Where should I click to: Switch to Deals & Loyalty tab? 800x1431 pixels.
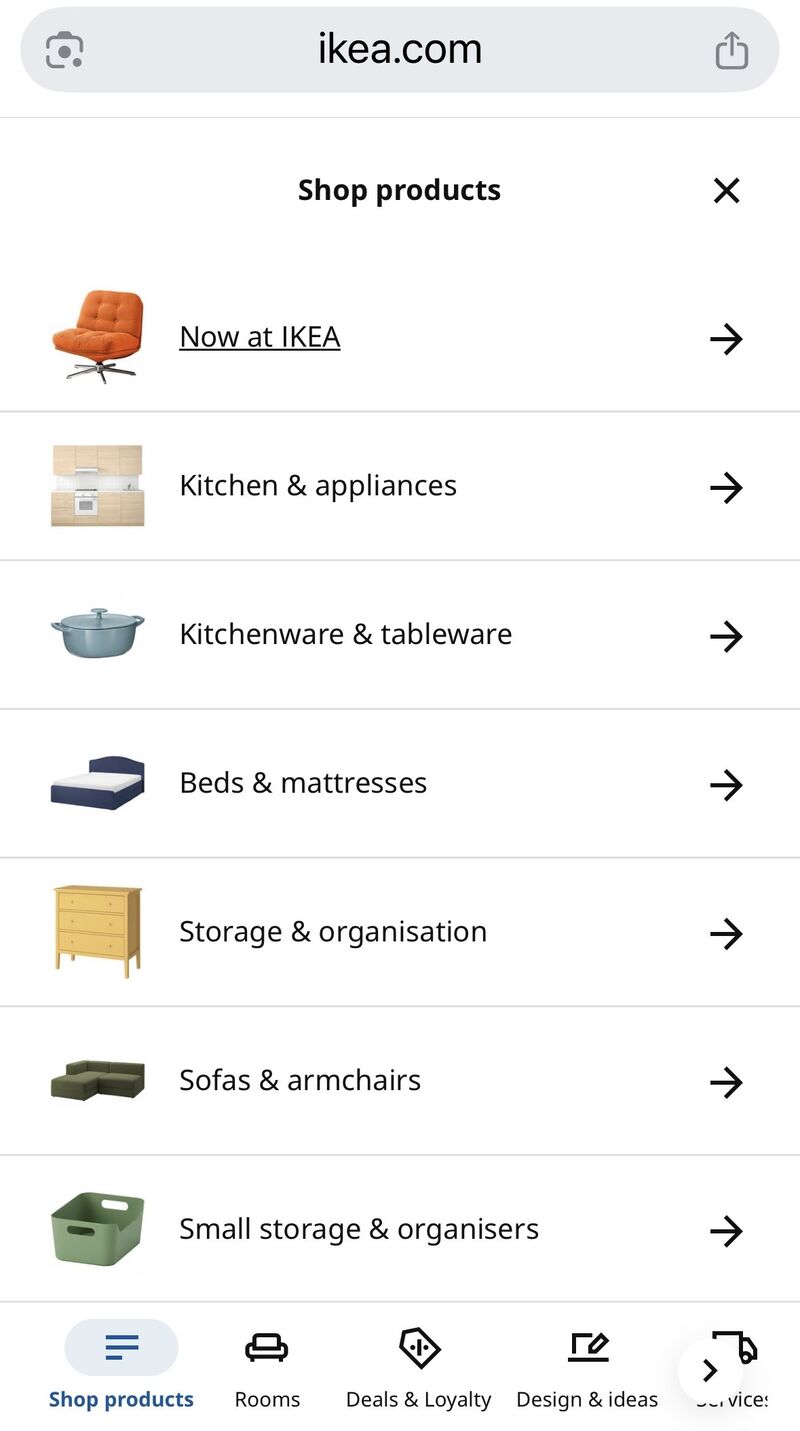pyautogui.click(x=418, y=1367)
